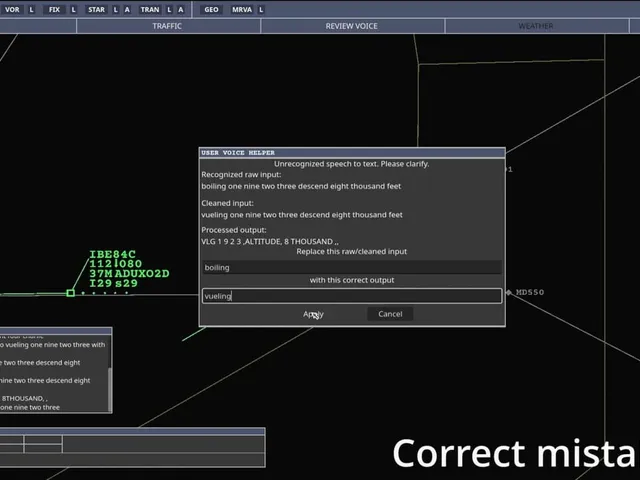640x480 pixels.
Task: Click the cleaned input text 'vueling one nine two three...'
Action: (x=302, y=215)
